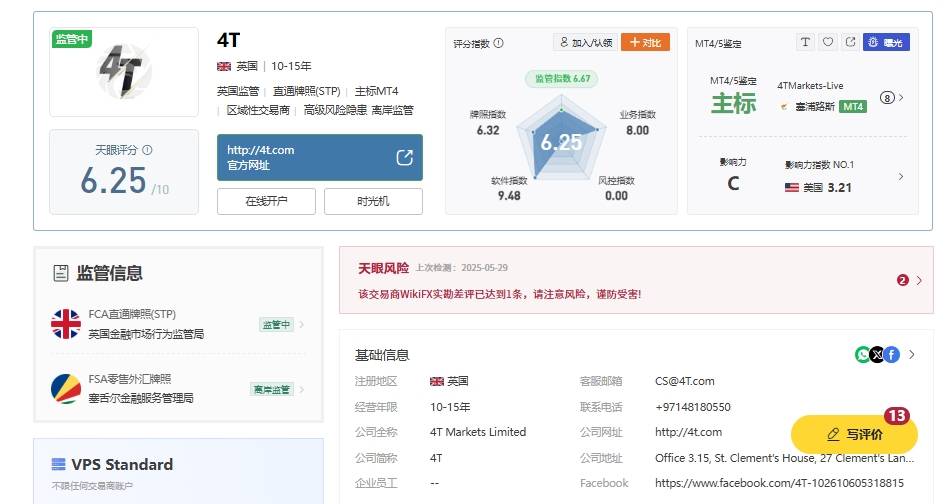Click the circled 8 server count
This screenshot has width=952, height=504.
(887, 98)
